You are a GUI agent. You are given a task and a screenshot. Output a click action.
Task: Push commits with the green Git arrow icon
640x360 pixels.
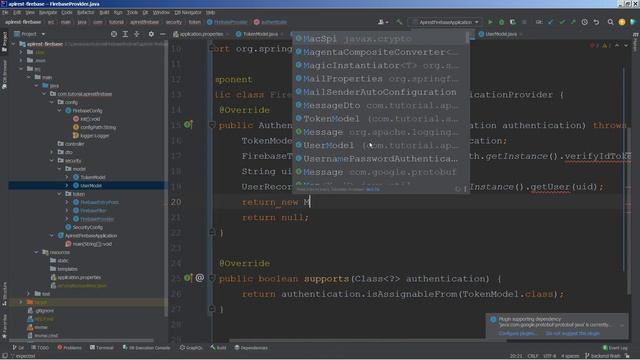click(x=573, y=22)
